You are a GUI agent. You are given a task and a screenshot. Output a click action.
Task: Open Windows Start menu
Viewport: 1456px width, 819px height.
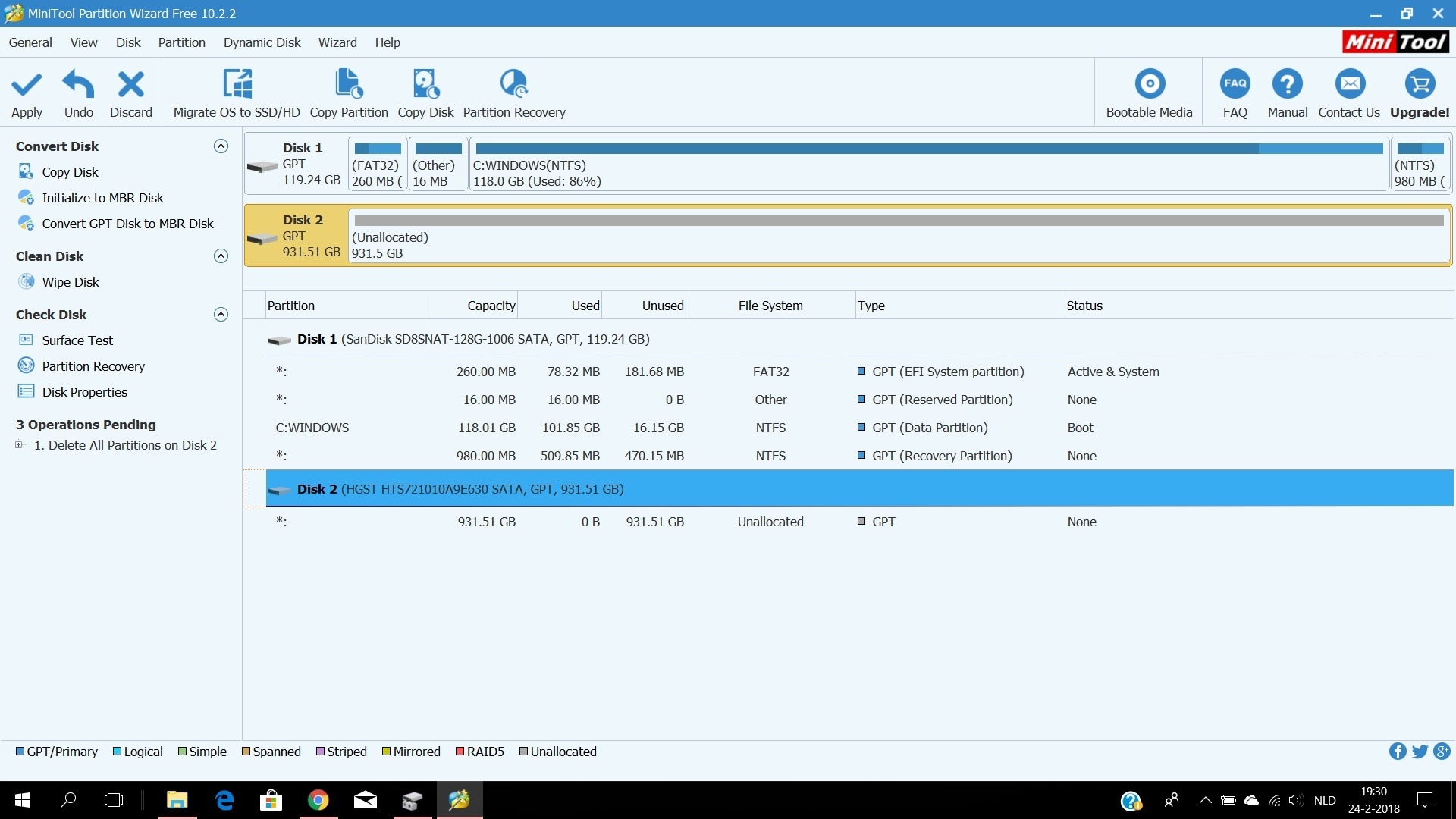[23, 800]
